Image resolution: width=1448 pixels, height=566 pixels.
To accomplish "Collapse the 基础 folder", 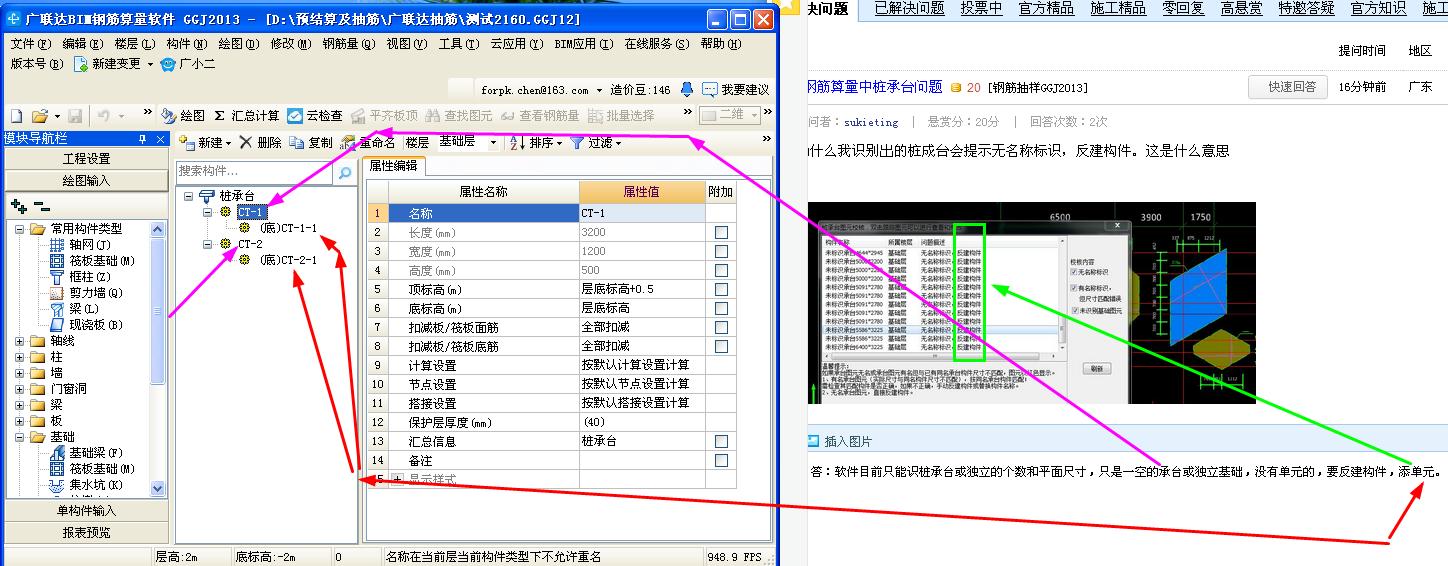I will click(x=20, y=437).
